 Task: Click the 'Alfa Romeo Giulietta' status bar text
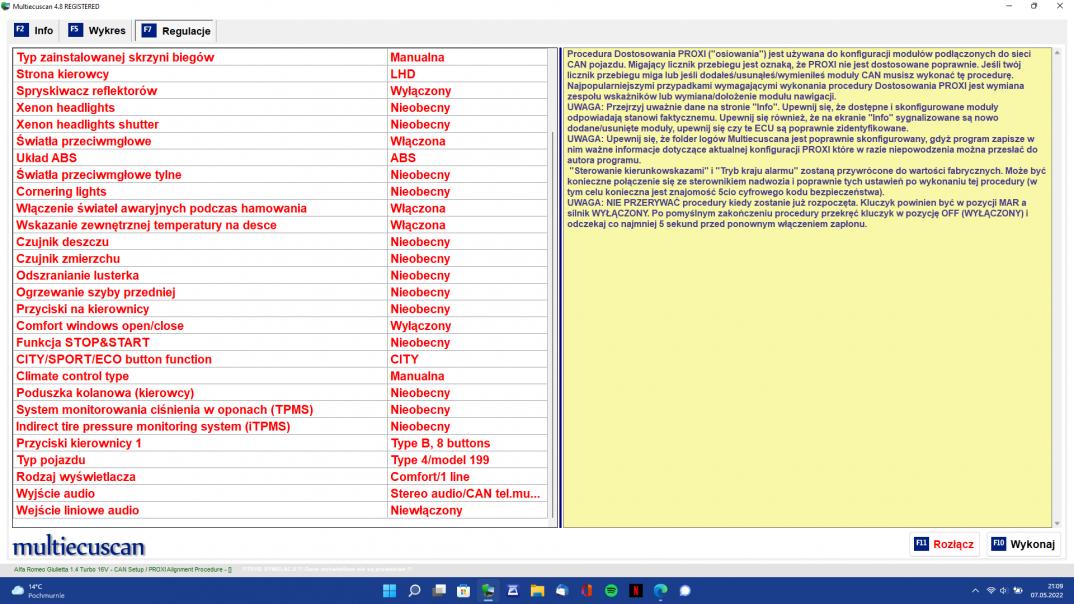tap(123, 569)
